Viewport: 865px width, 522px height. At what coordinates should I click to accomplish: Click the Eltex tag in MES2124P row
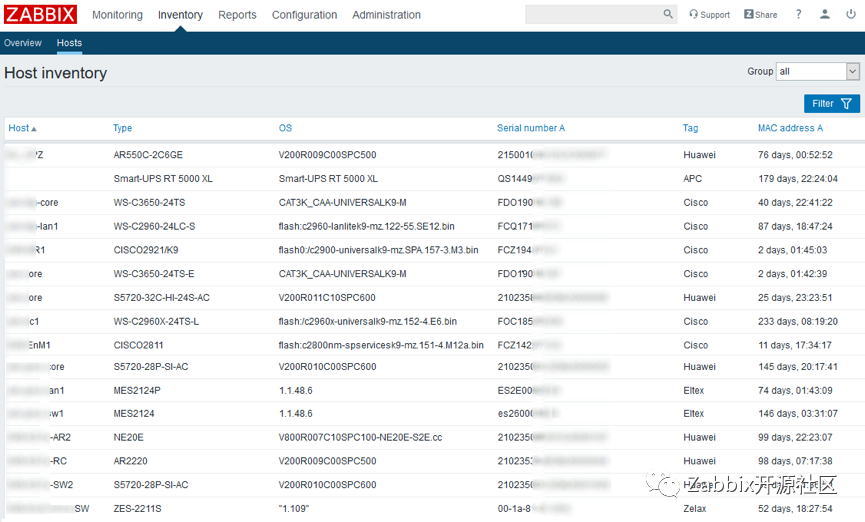click(x=693, y=390)
